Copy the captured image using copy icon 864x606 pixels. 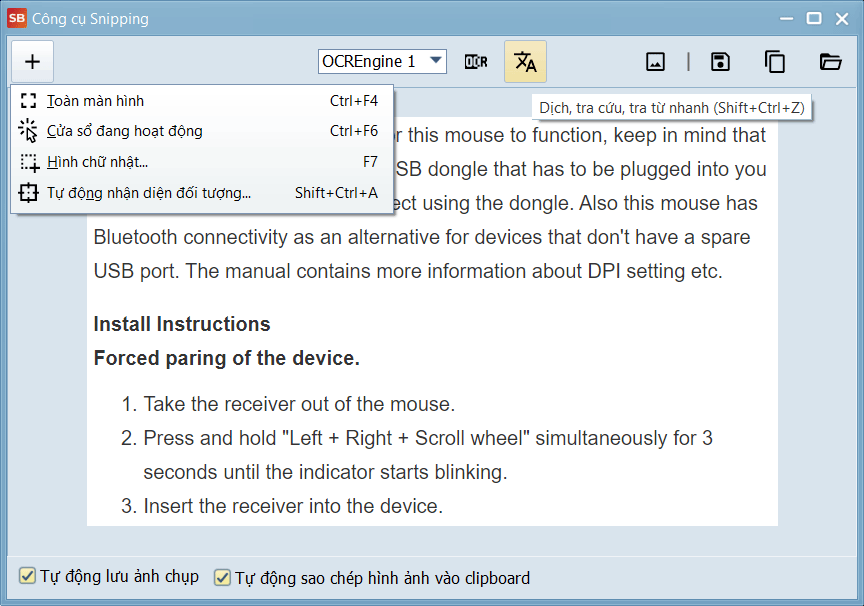click(x=775, y=62)
